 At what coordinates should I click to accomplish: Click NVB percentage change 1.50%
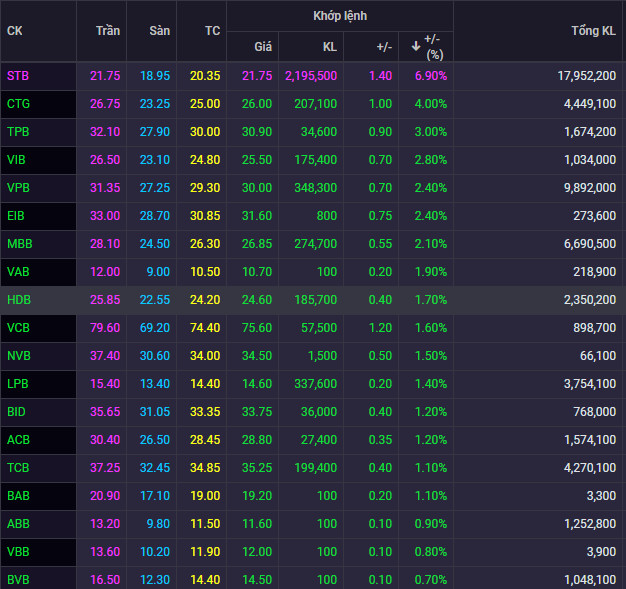pos(431,355)
